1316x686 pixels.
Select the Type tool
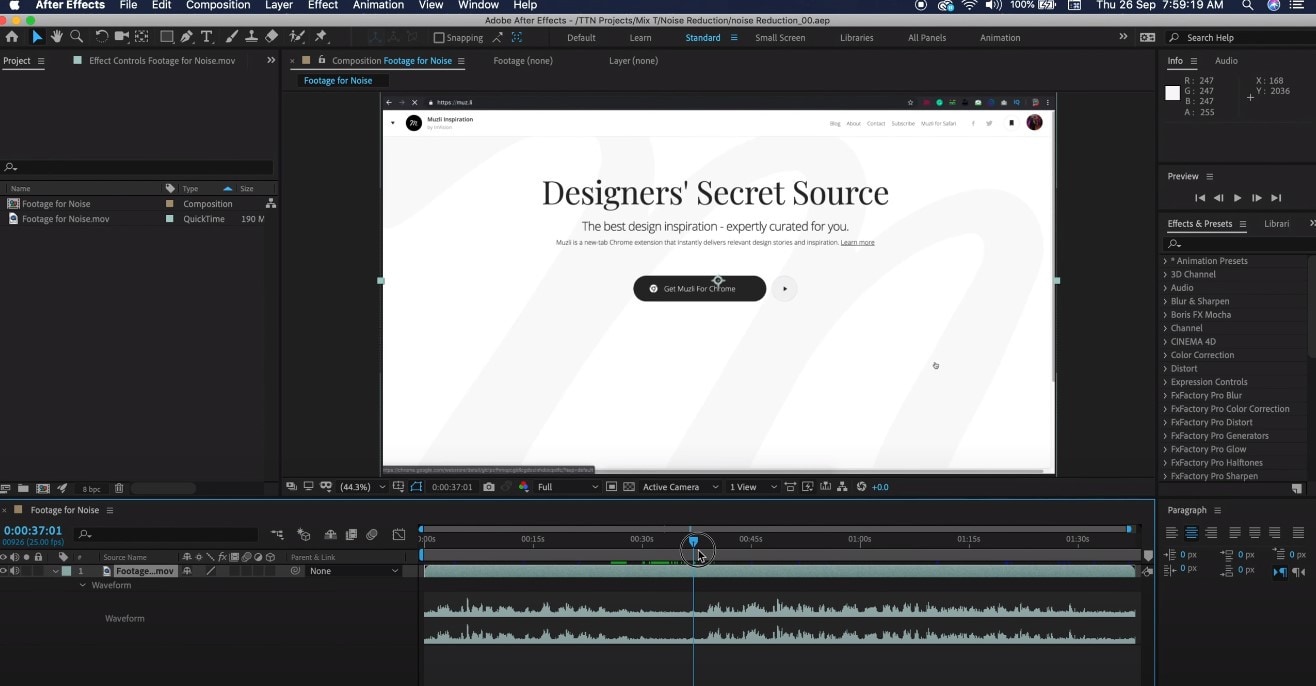tap(207, 37)
